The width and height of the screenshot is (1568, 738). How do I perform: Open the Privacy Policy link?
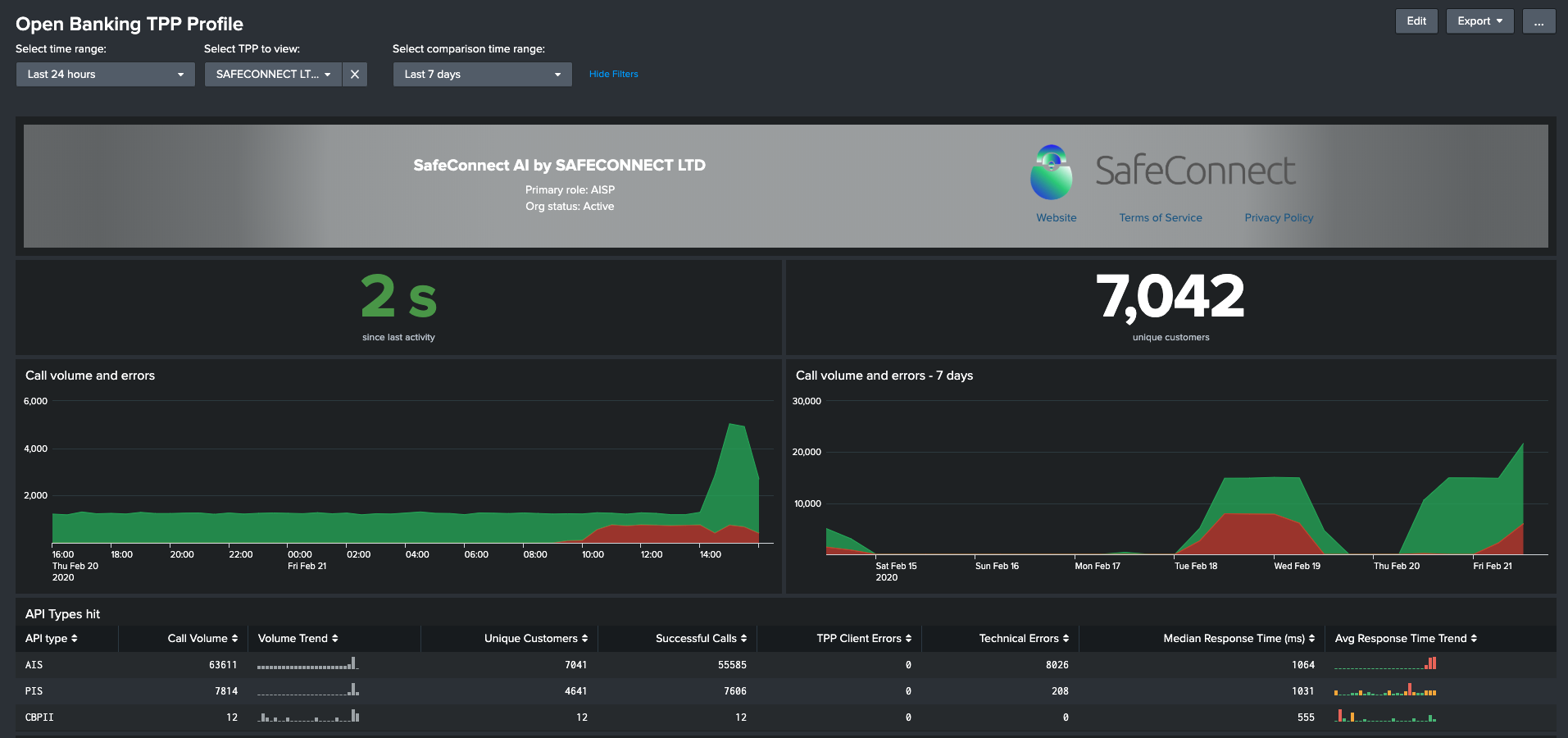(x=1278, y=218)
